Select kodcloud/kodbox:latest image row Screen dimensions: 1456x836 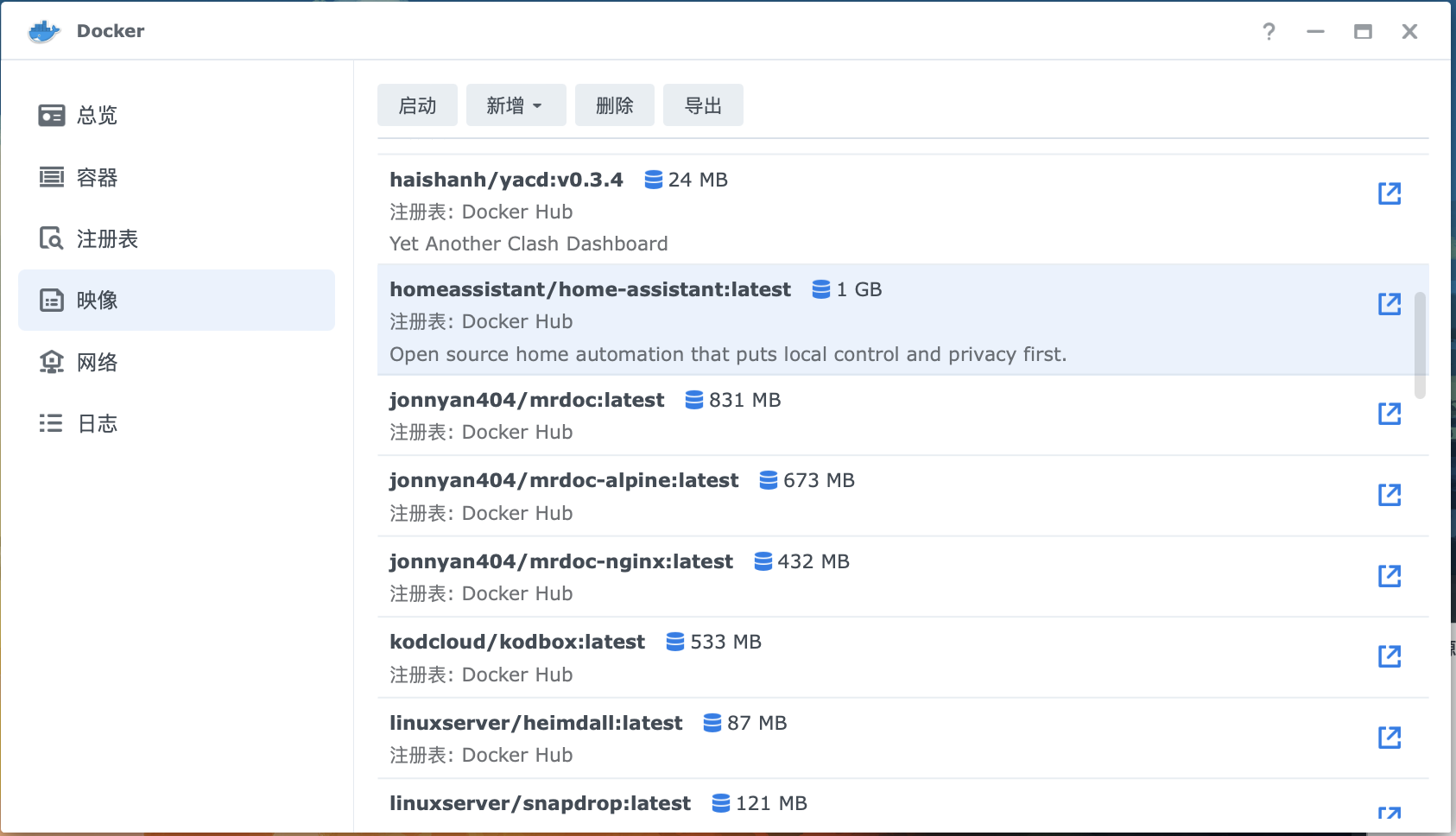tap(902, 657)
